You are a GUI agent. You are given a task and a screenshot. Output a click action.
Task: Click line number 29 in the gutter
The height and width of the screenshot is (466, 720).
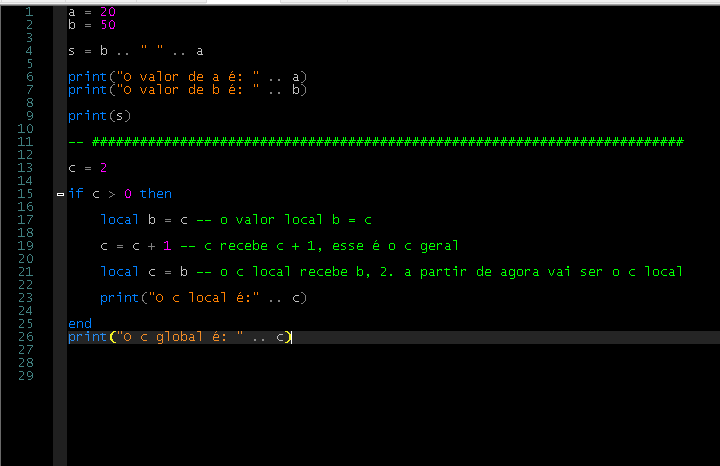point(27,376)
